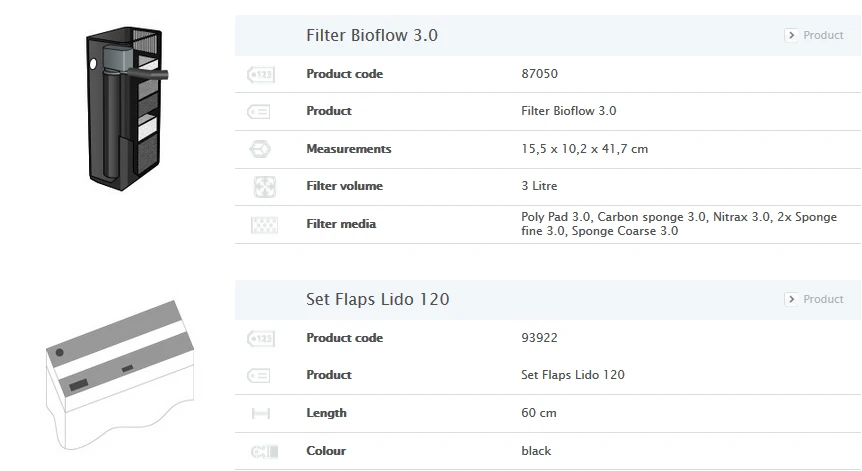
Task: Click the arrow next to the Bioflow Product link
Action: coord(791,35)
